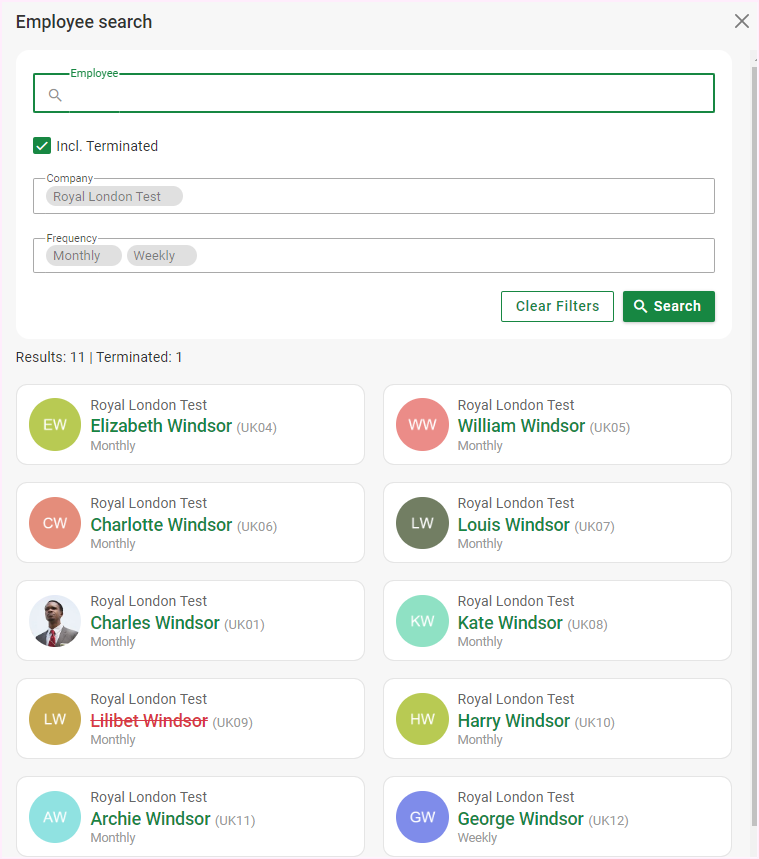
Task: Click the KW avatar for Kate Windsor
Action: [x=422, y=621]
